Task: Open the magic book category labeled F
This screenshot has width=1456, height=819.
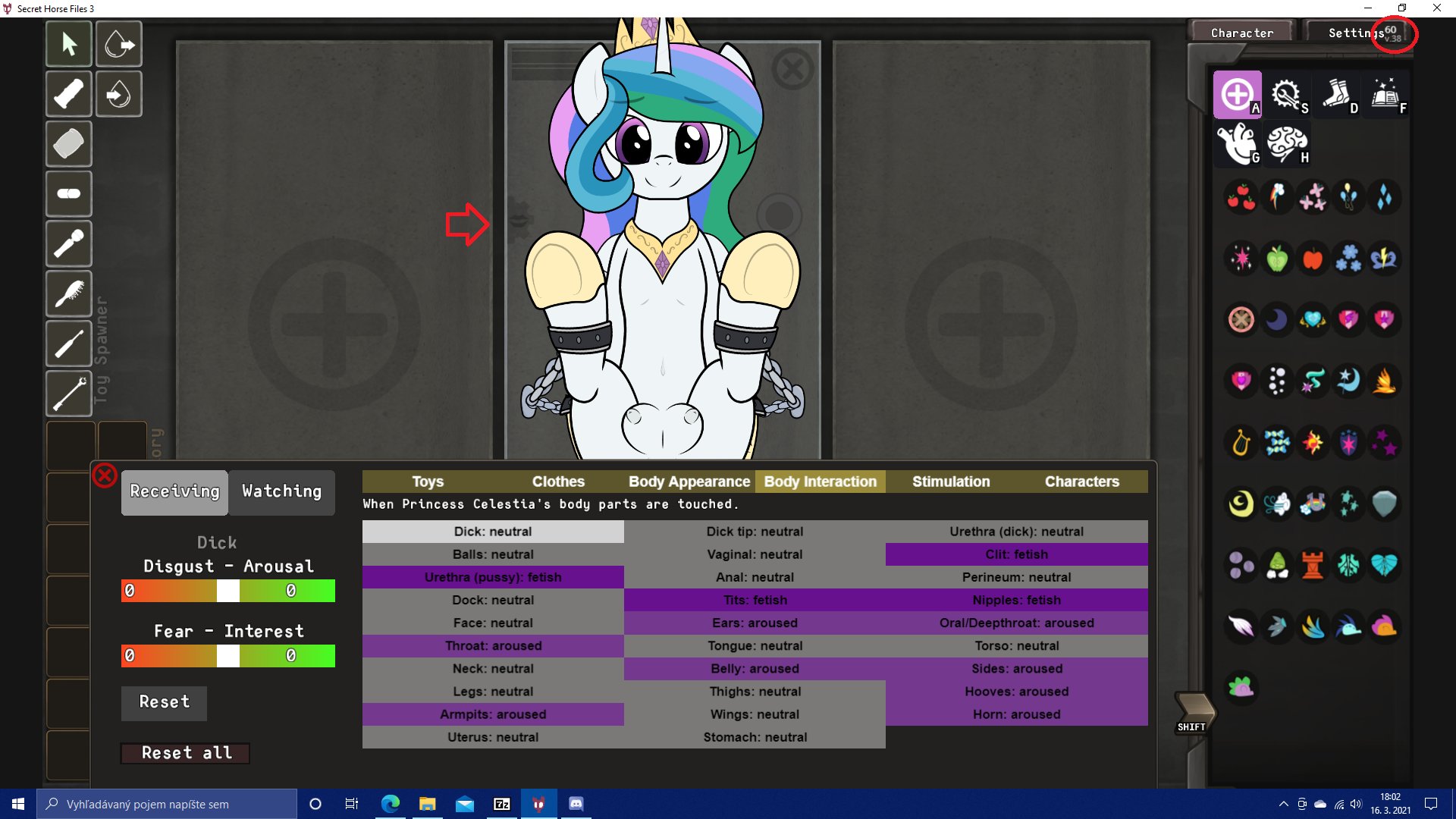Action: (x=1385, y=95)
